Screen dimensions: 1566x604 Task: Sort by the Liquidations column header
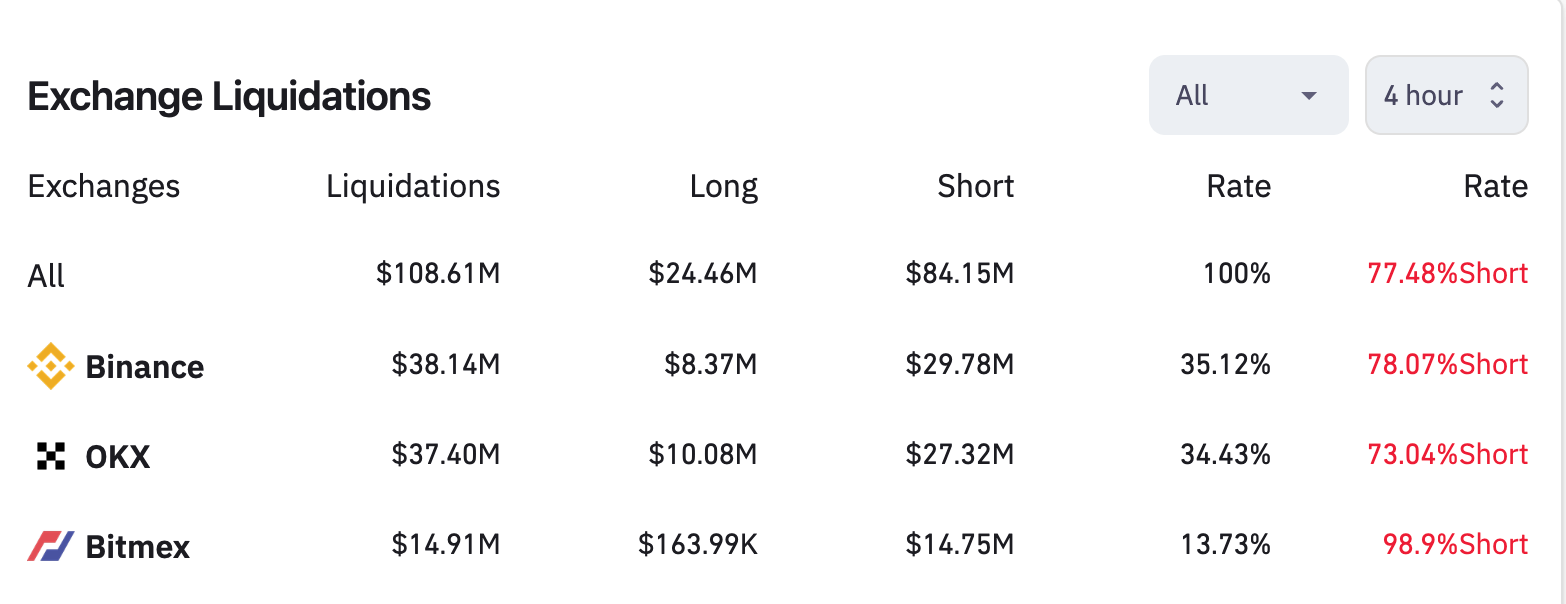coord(413,186)
